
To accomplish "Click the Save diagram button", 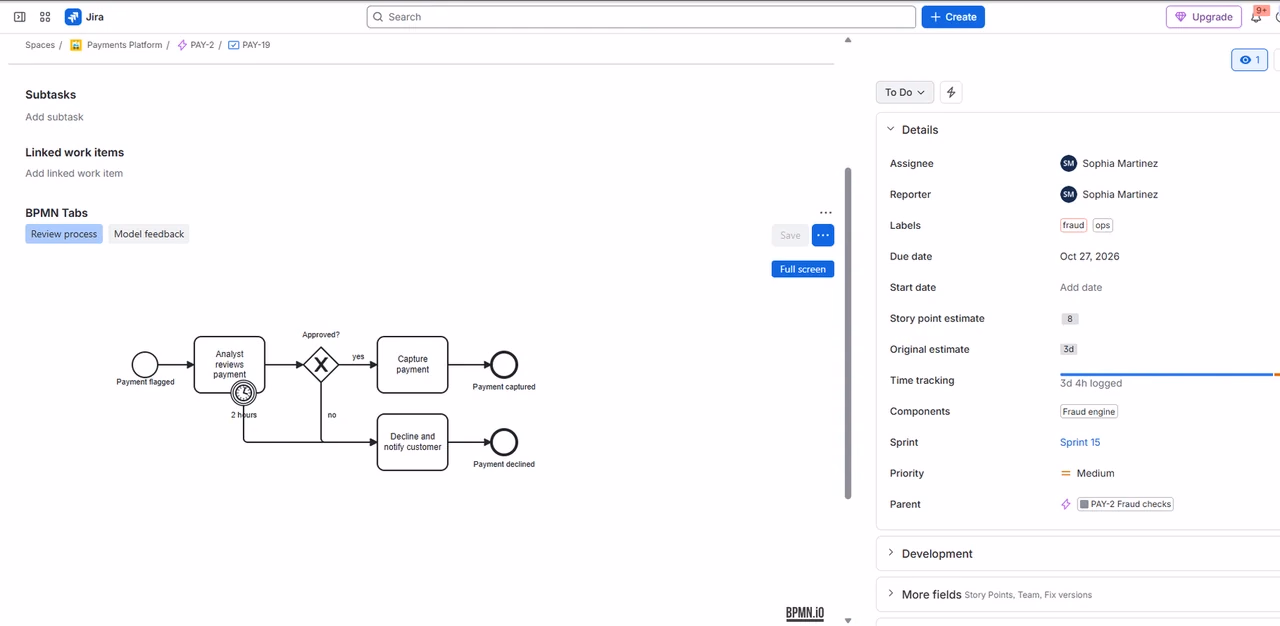I will click(x=790, y=235).
